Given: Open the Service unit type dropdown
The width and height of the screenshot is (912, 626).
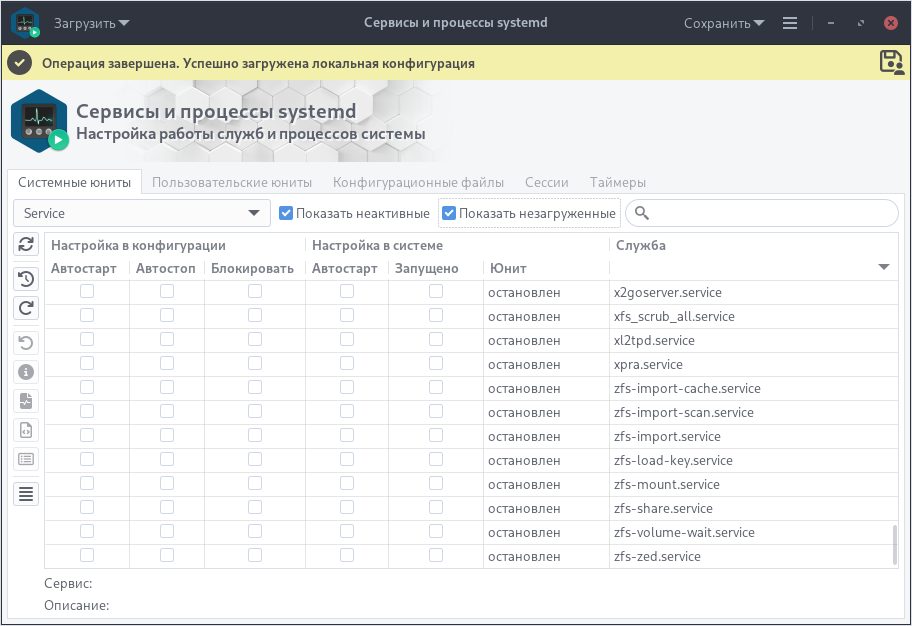Looking at the screenshot, I should click(141, 213).
